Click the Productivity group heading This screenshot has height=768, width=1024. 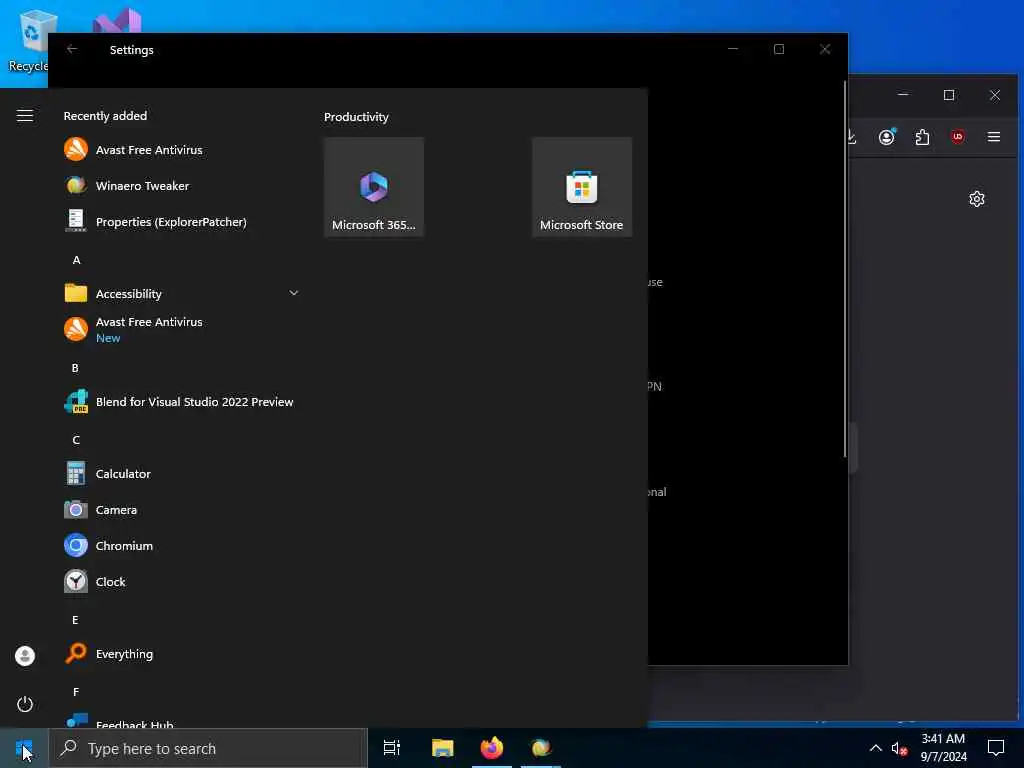point(356,117)
